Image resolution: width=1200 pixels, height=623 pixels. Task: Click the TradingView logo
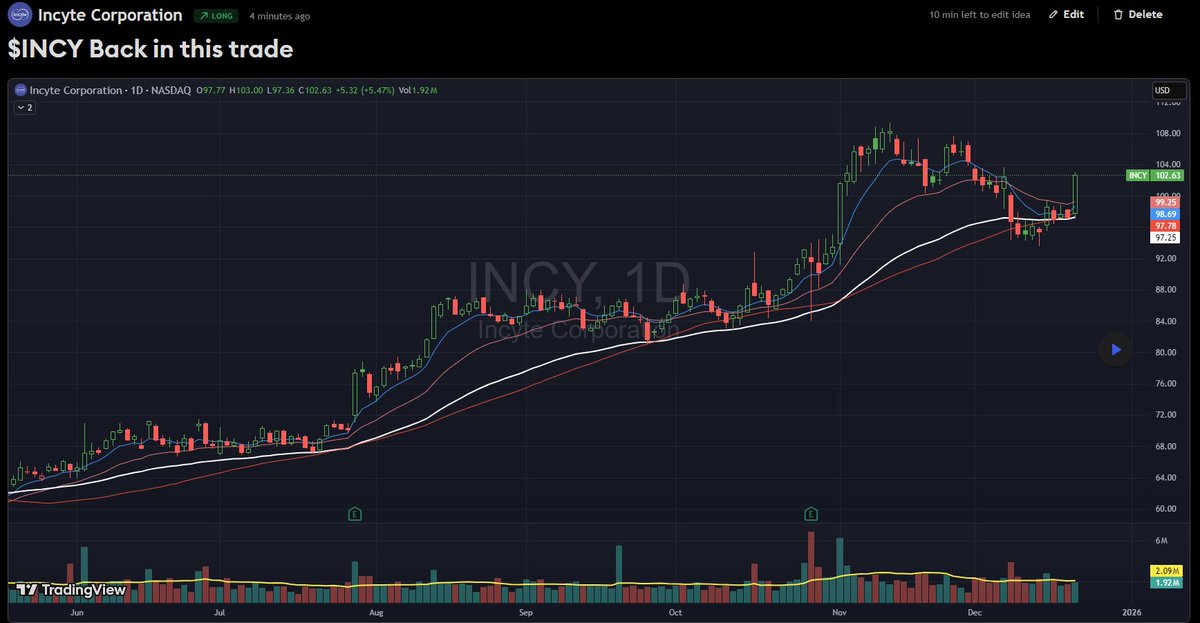(70, 590)
